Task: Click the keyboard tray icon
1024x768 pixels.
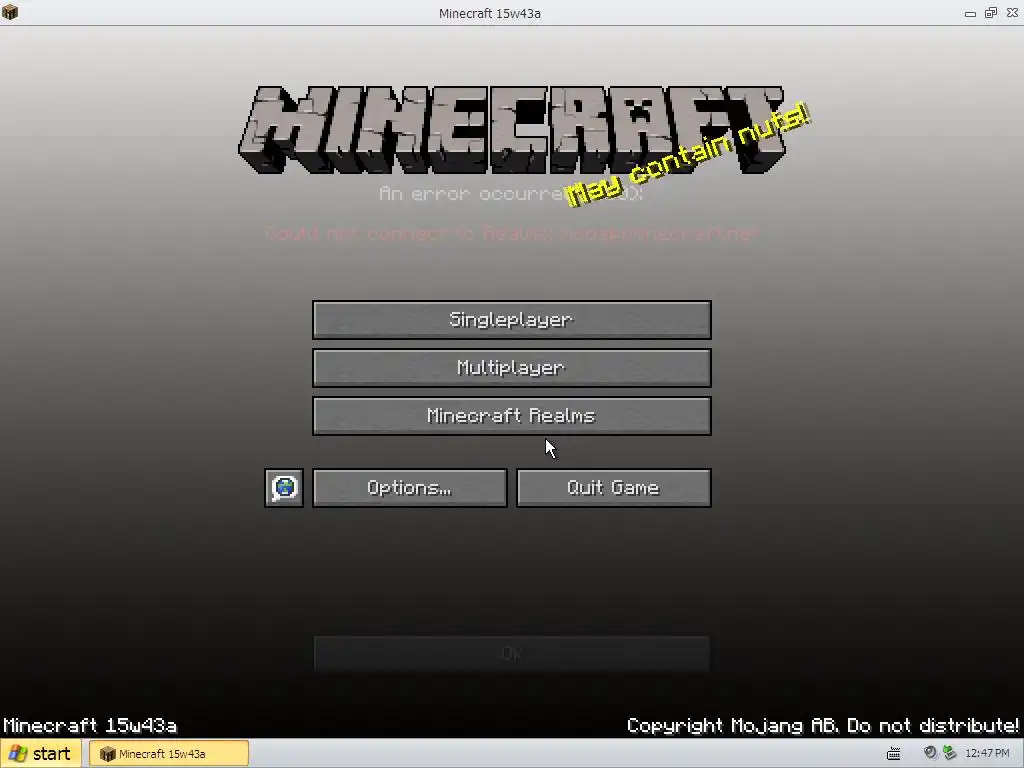Action: [893, 754]
